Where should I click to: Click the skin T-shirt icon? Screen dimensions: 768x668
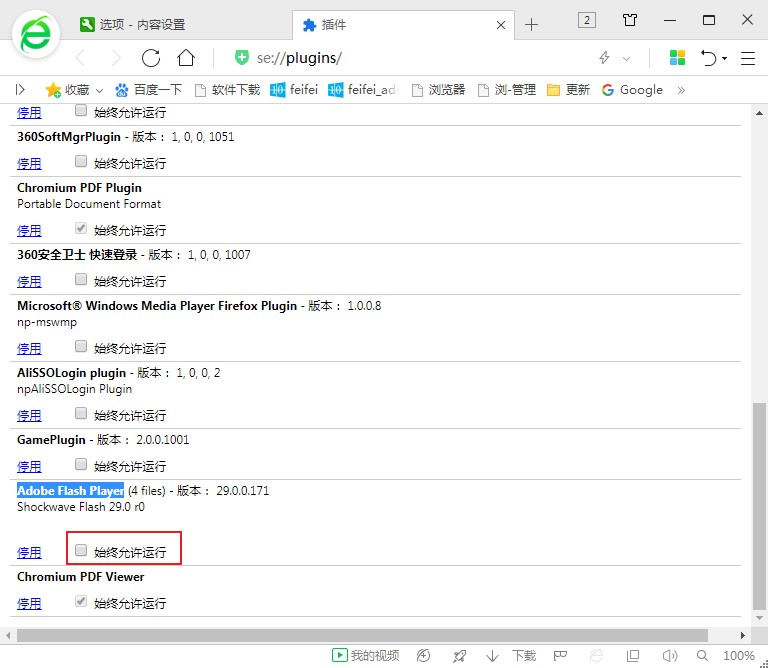click(x=630, y=20)
